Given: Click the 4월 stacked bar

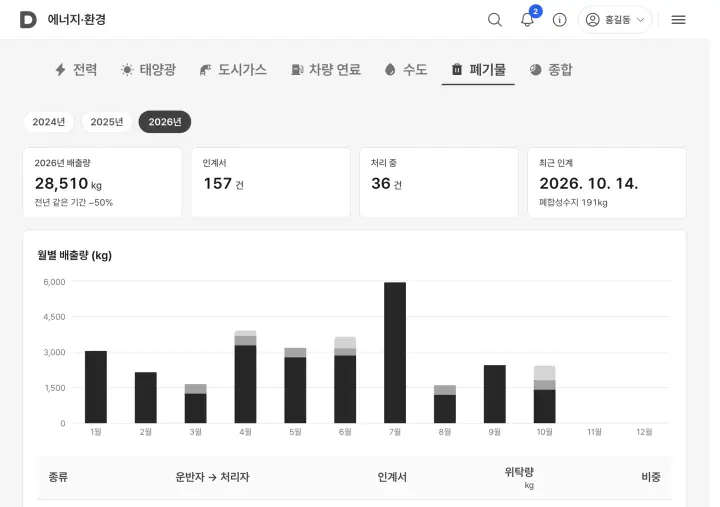Looking at the screenshot, I should [x=245, y=377].
